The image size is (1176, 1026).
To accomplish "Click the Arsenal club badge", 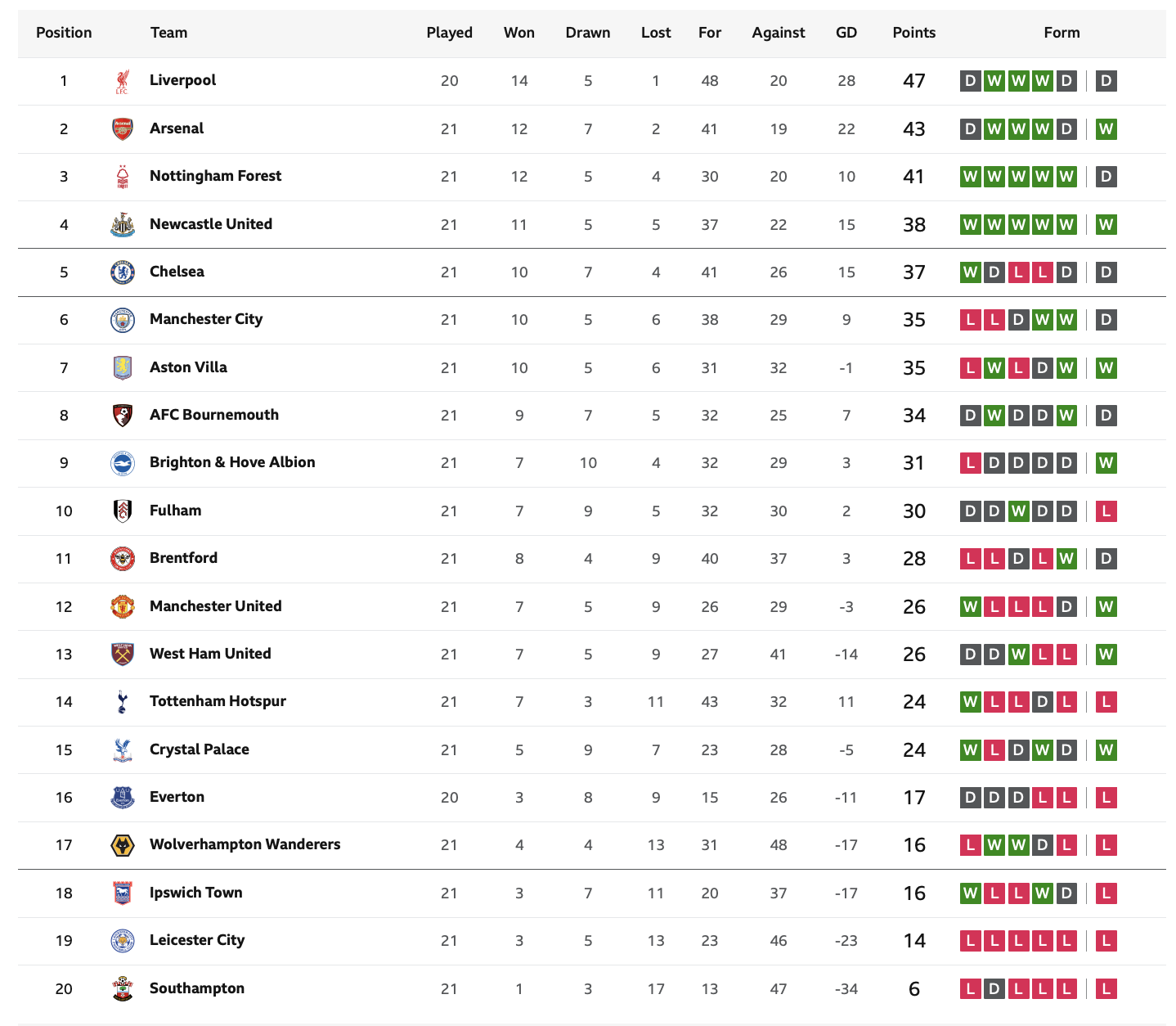I will click(122, 128).
